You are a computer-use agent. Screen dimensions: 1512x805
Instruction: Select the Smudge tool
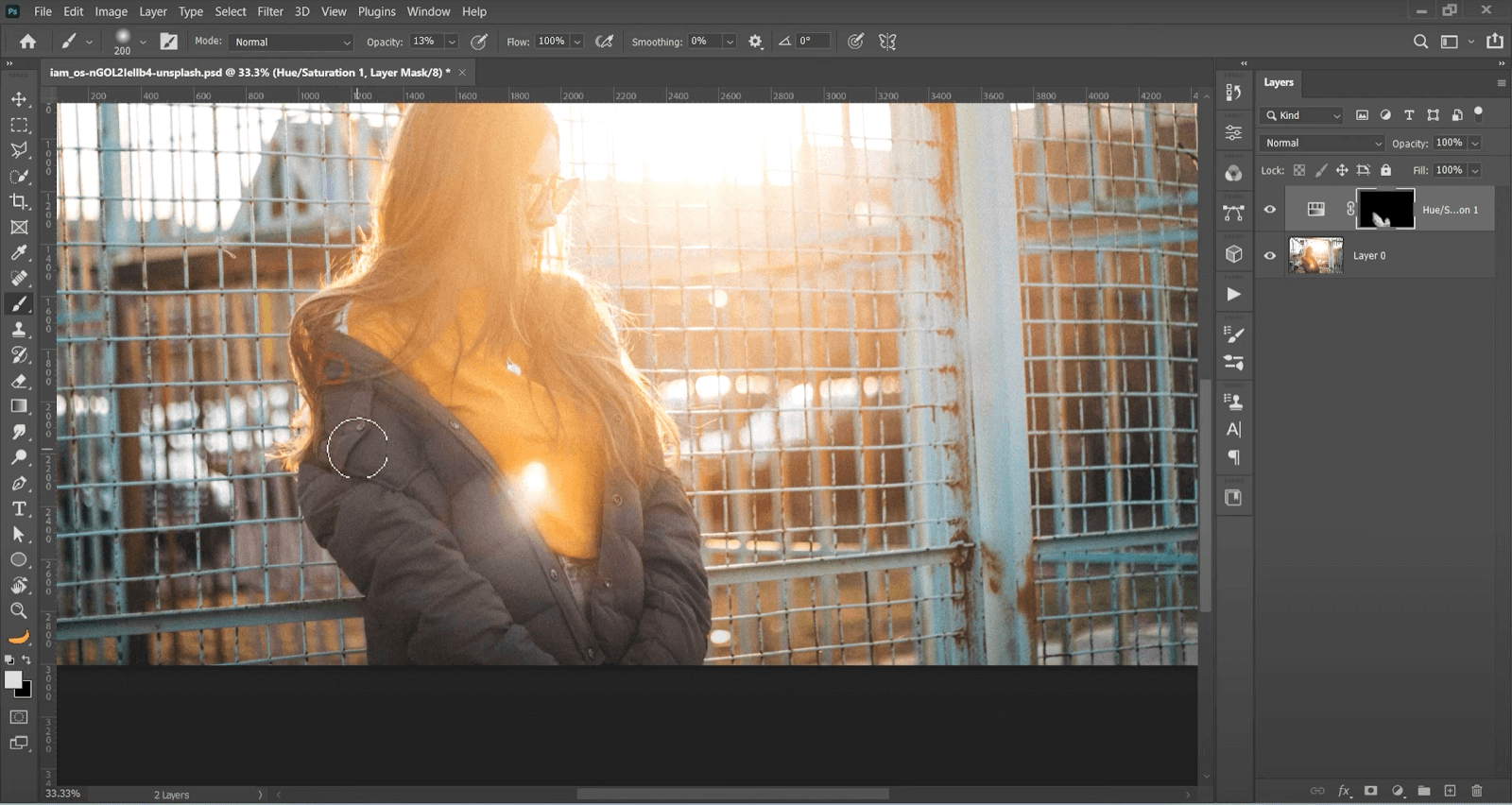(x=19, y=432)
